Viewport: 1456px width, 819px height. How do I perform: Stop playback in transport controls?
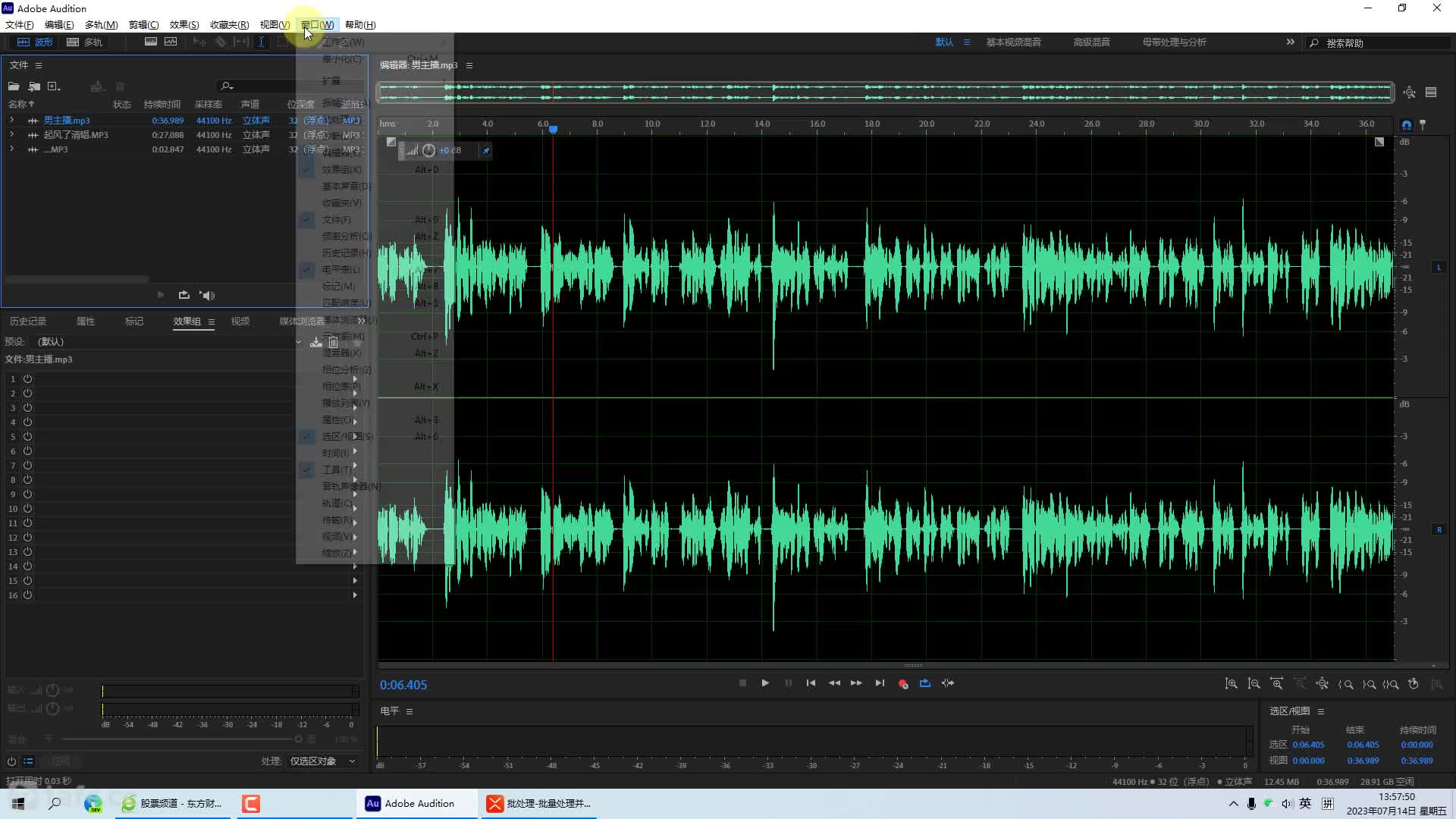tap(742, 683)
